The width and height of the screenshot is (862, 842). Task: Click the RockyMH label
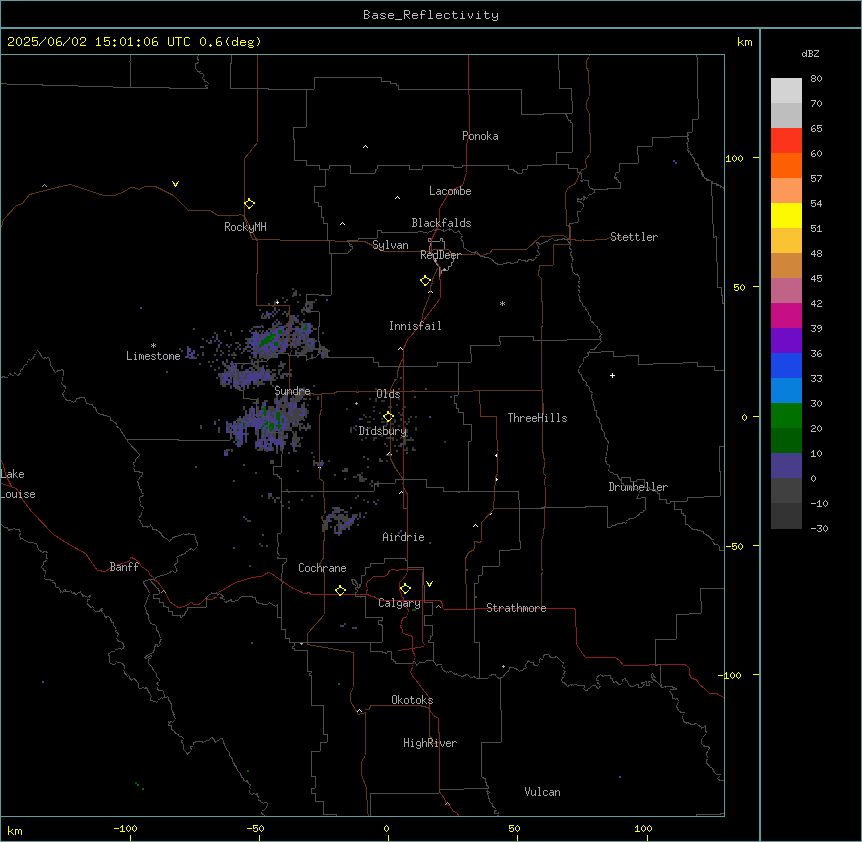click(x=245, y=227)
